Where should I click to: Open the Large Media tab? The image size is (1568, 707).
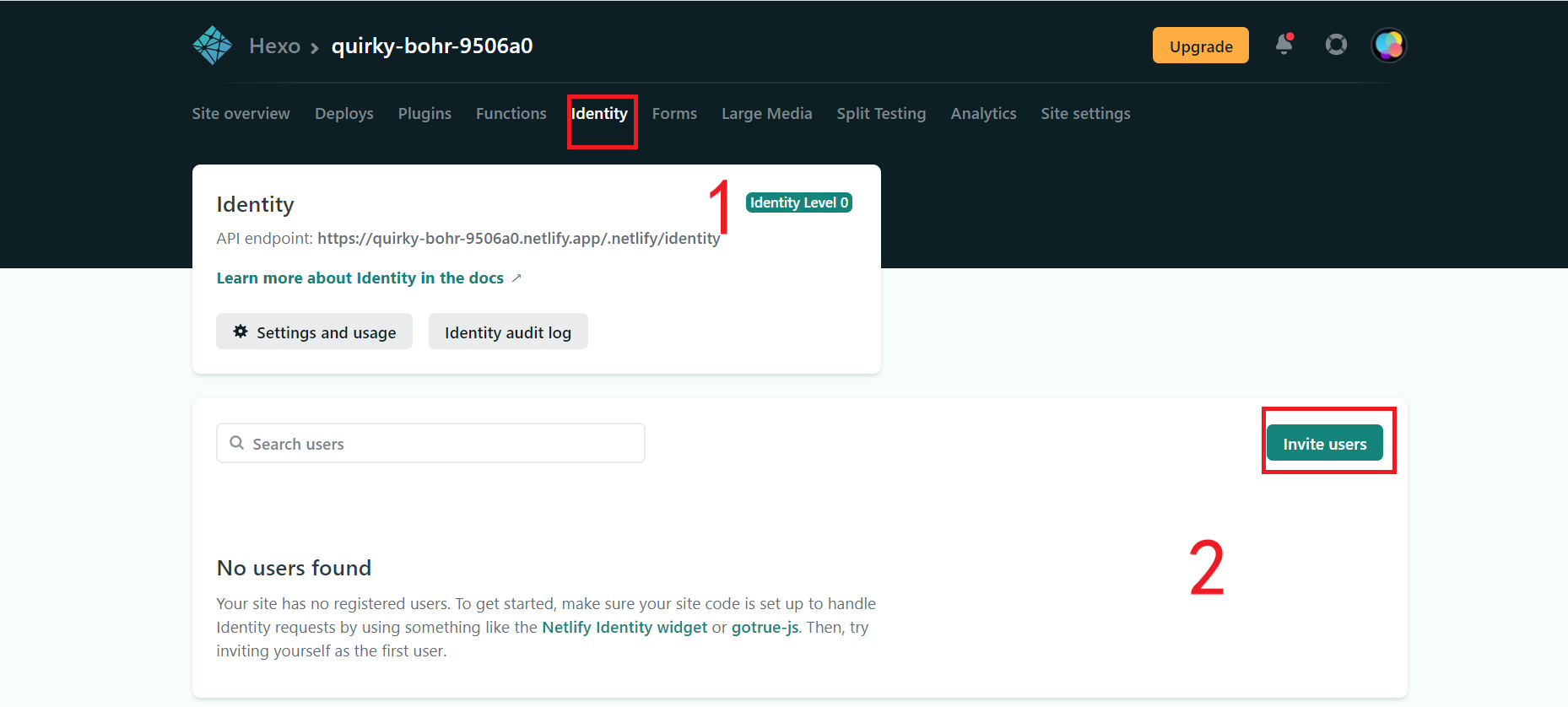[x=766, y=113]
